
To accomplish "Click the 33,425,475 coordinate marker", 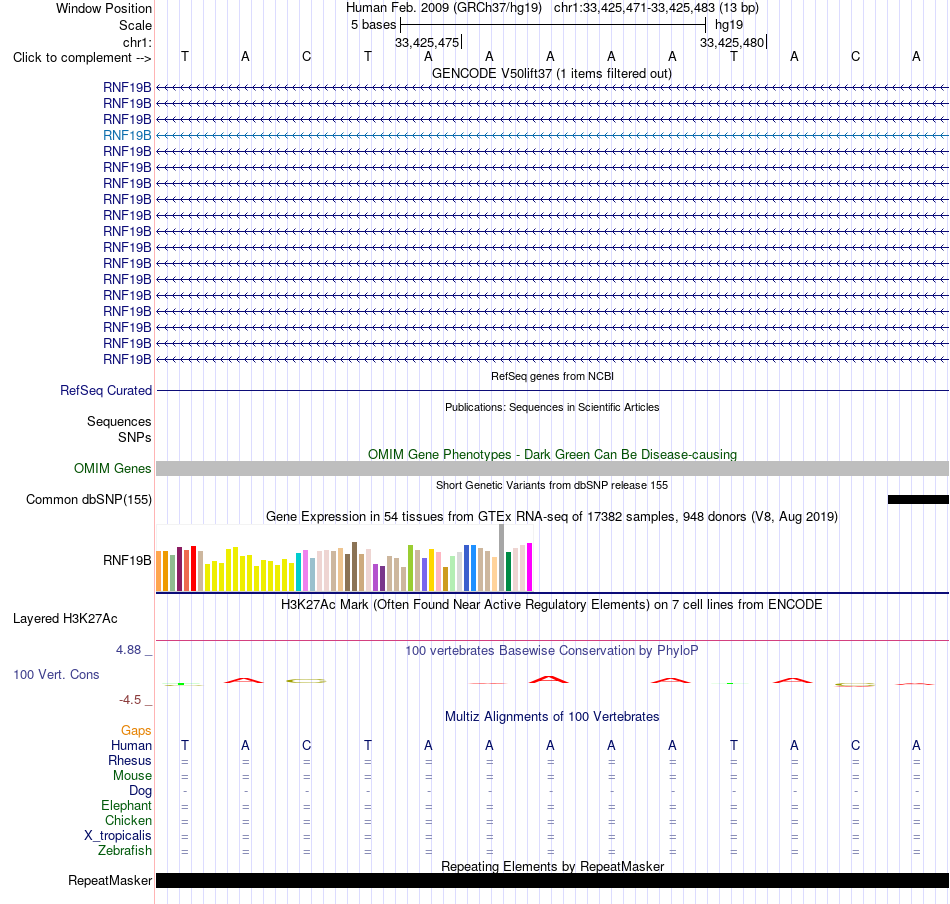I will tap(427, 42).
